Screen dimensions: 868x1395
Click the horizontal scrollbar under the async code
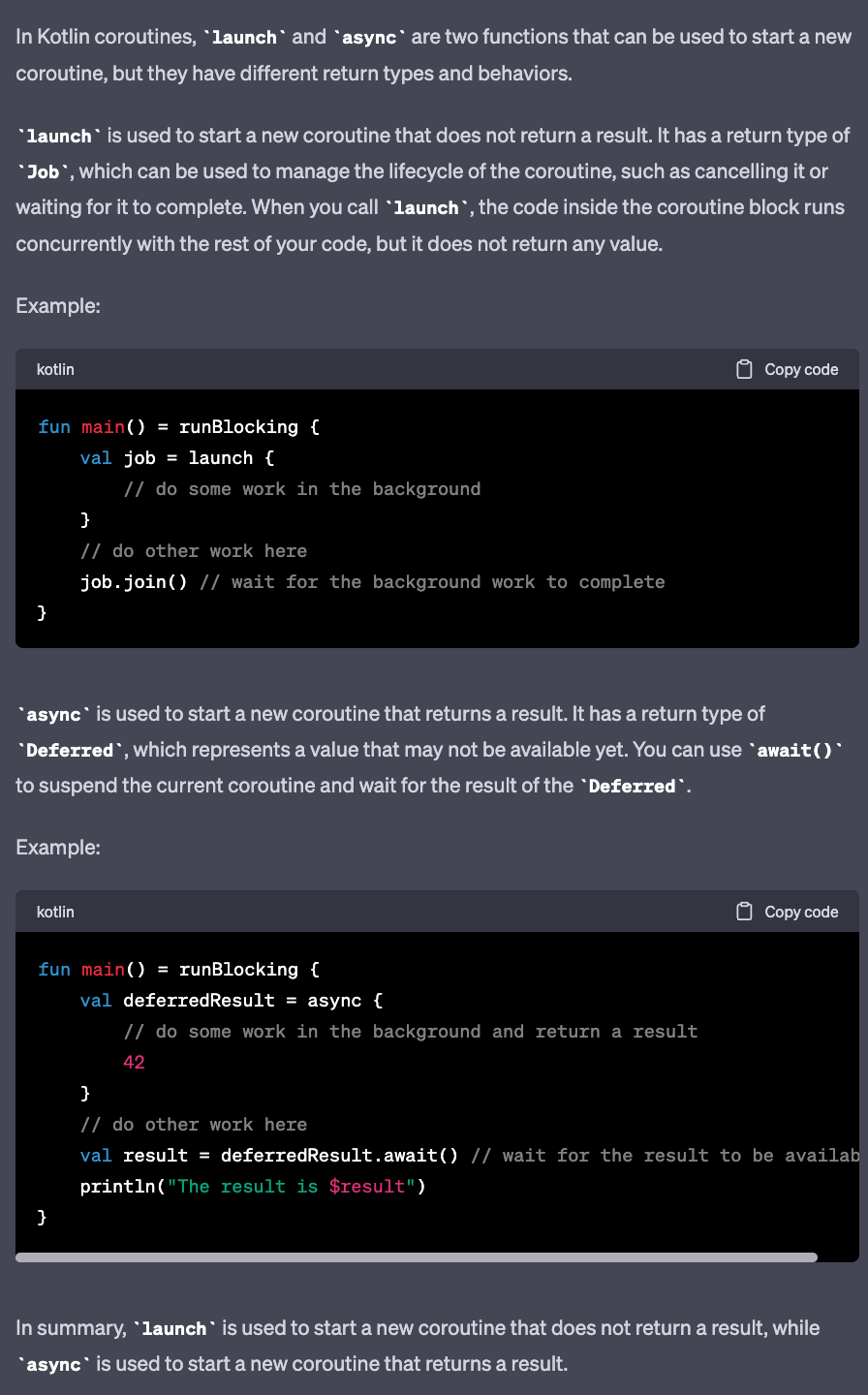tap(417, 1257)
